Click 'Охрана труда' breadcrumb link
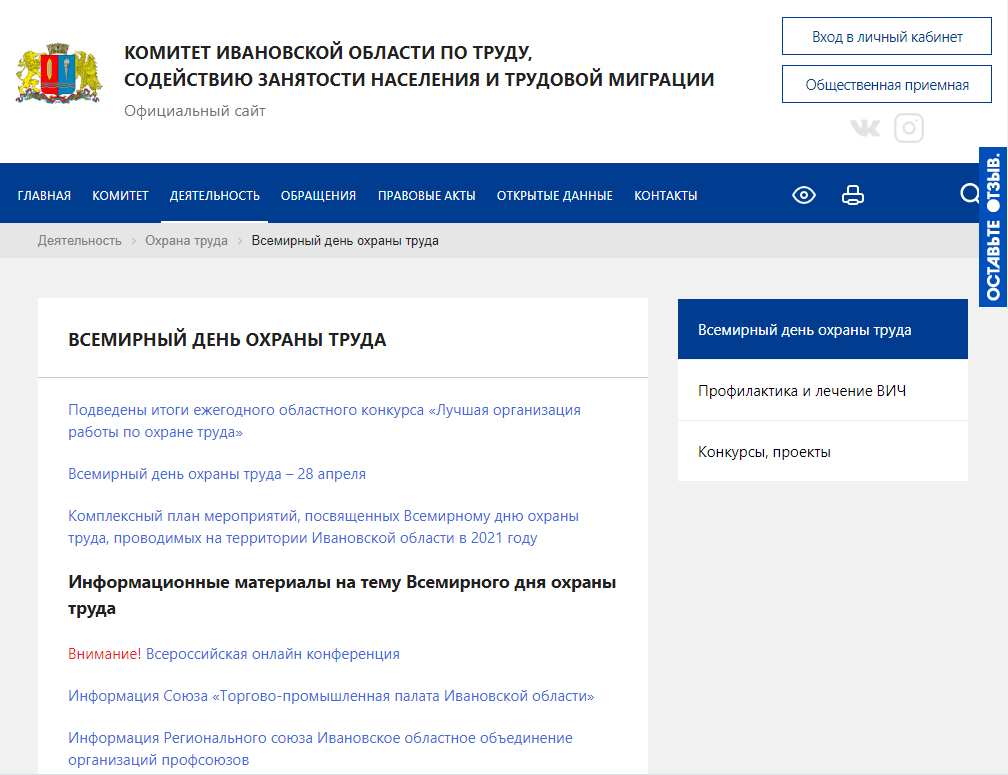This screenshot has height=775, width=1008. click(x=186, y=241)
